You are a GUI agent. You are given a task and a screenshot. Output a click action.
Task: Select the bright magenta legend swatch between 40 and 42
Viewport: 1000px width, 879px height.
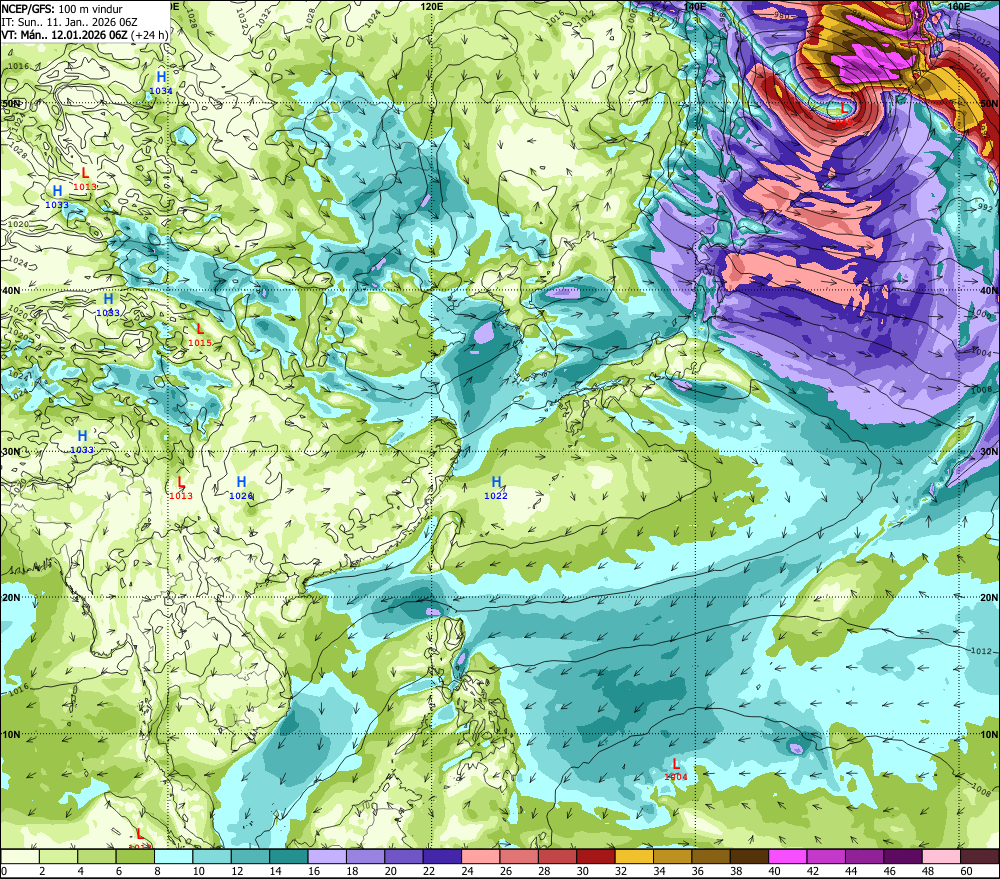point(788,857)
